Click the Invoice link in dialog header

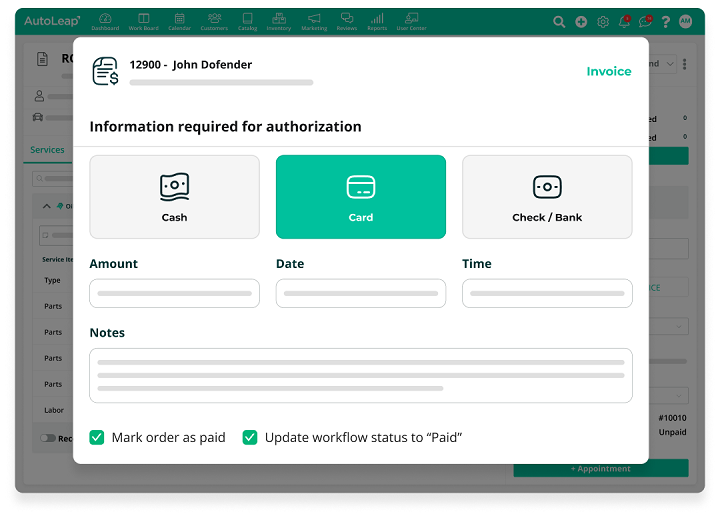coord(608,71)
